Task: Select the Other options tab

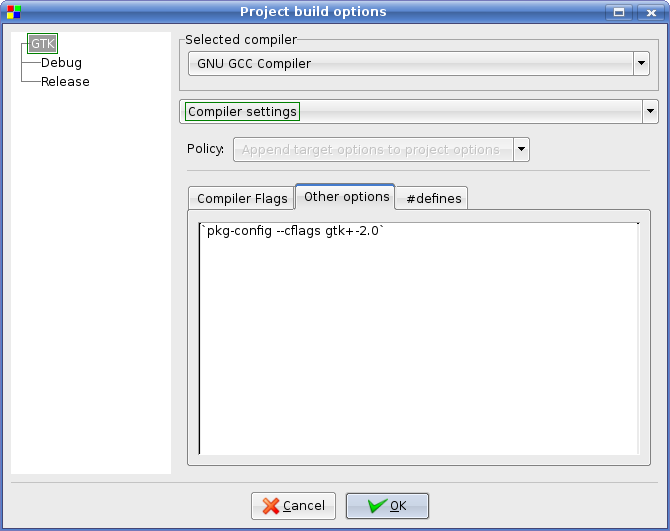Action: pyautogui.click(x=346, y=197)
